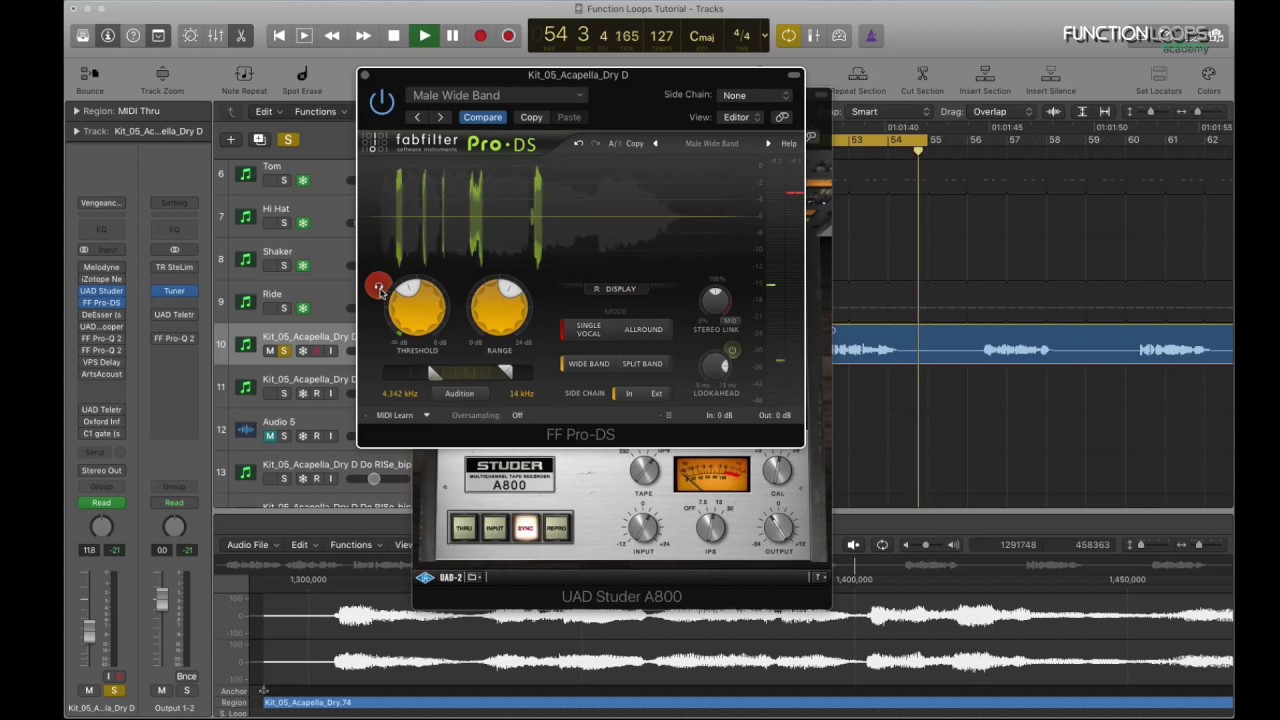Mute the Audio 5 track
Image resolution: width=1280 pixels, height=720 pixels.
click(x=269, y=436)
